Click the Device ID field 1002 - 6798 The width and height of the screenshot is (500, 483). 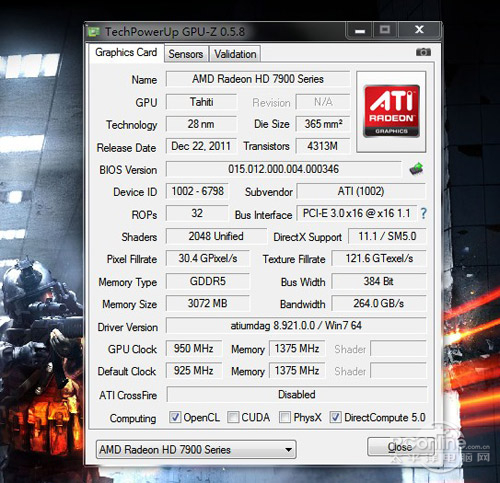pos(197,191)
